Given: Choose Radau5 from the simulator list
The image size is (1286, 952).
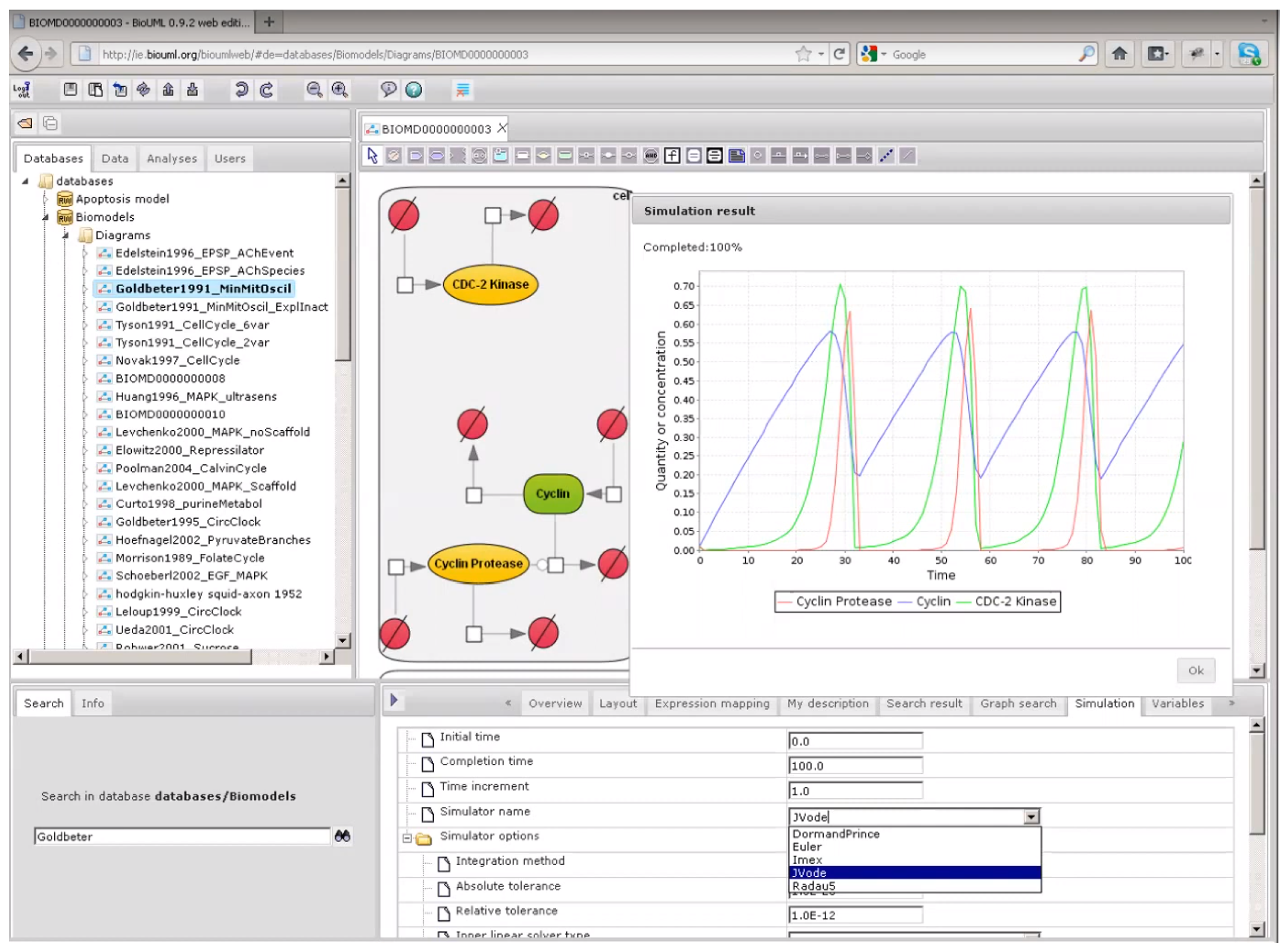Looking at the screenshot, I should (814, 886).
